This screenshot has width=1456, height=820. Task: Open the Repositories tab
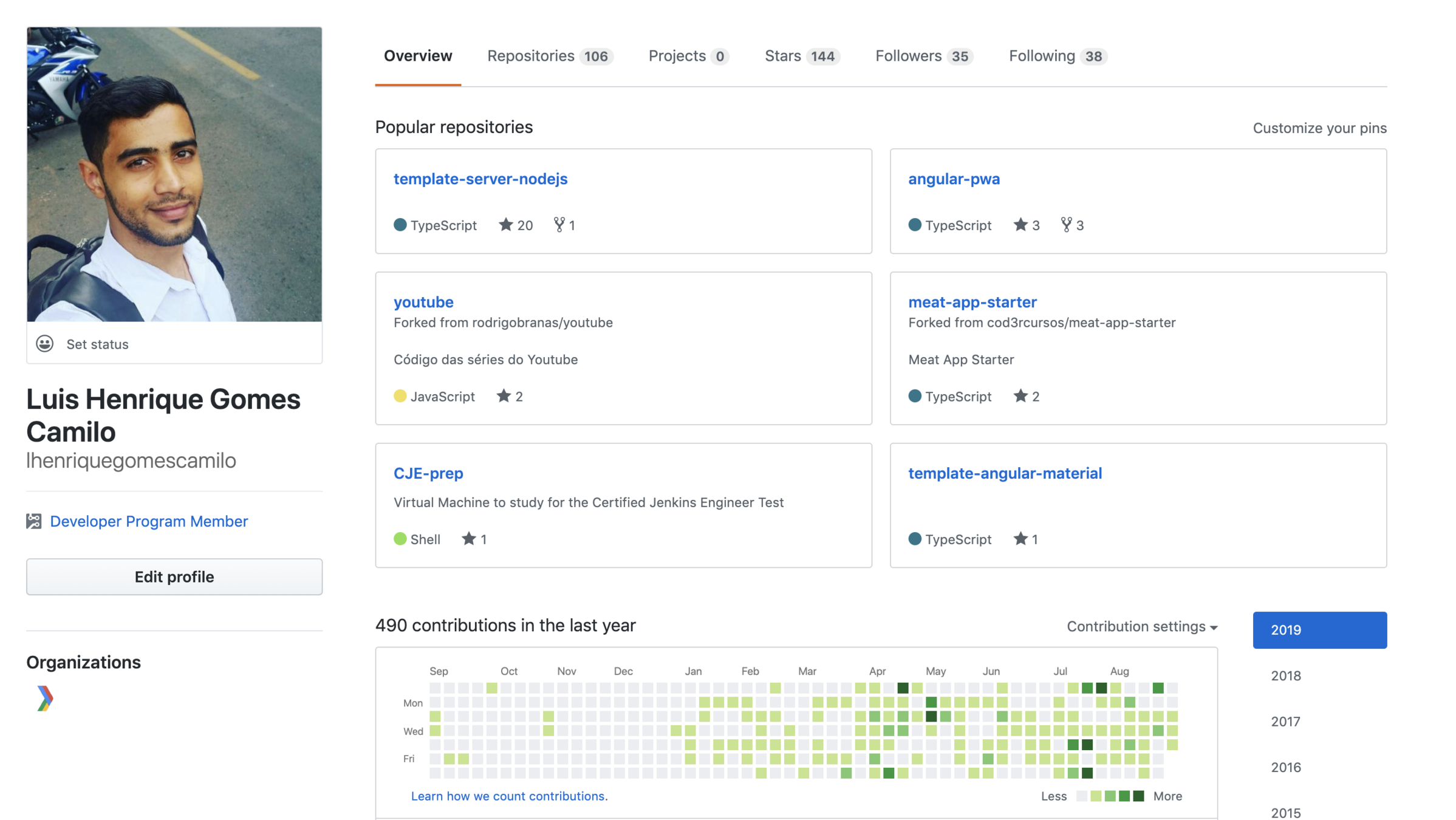549,56
